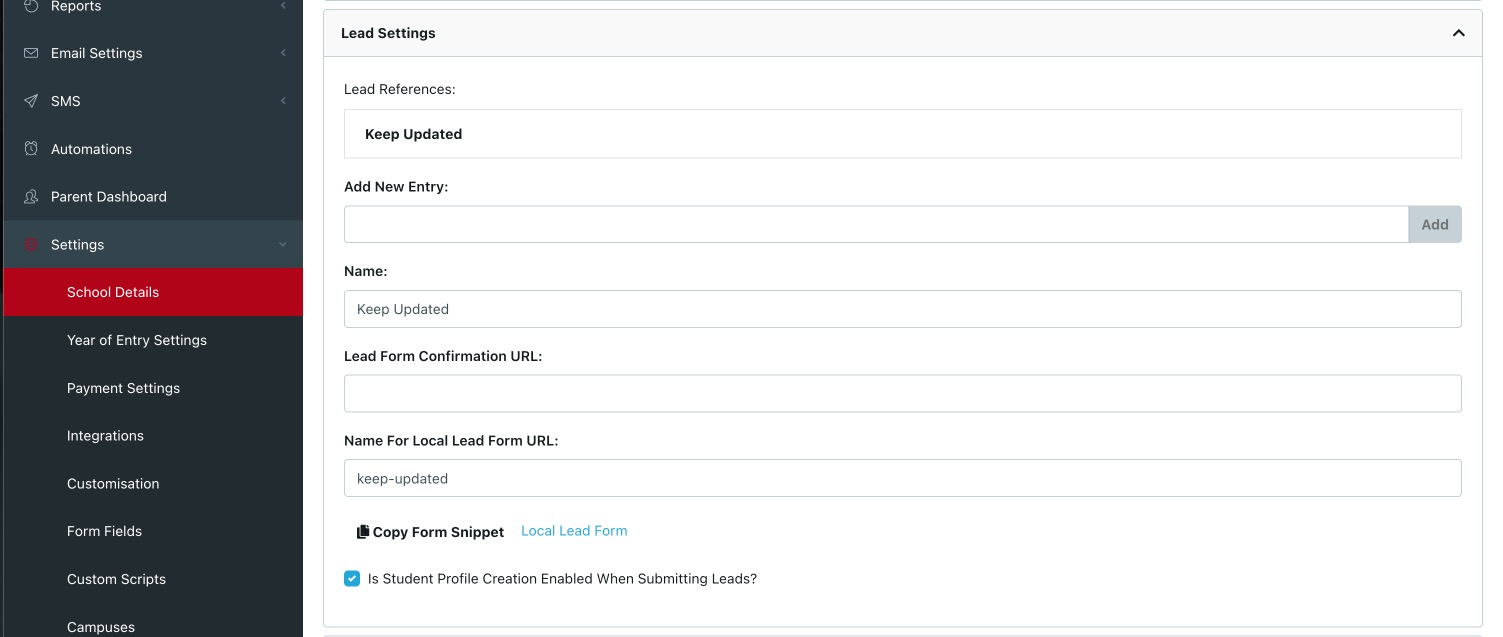Click the Reports history icon in sidebar

coord(30,6)
